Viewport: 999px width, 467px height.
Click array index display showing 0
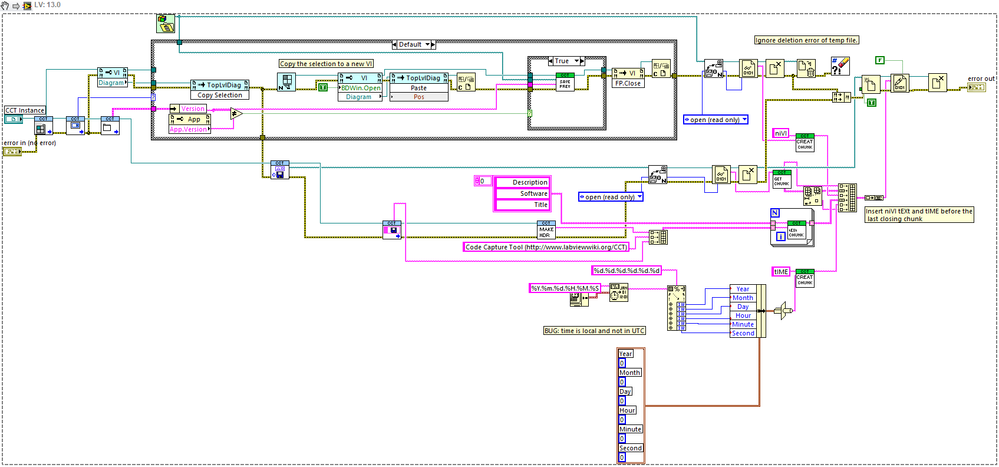point(483,182)
